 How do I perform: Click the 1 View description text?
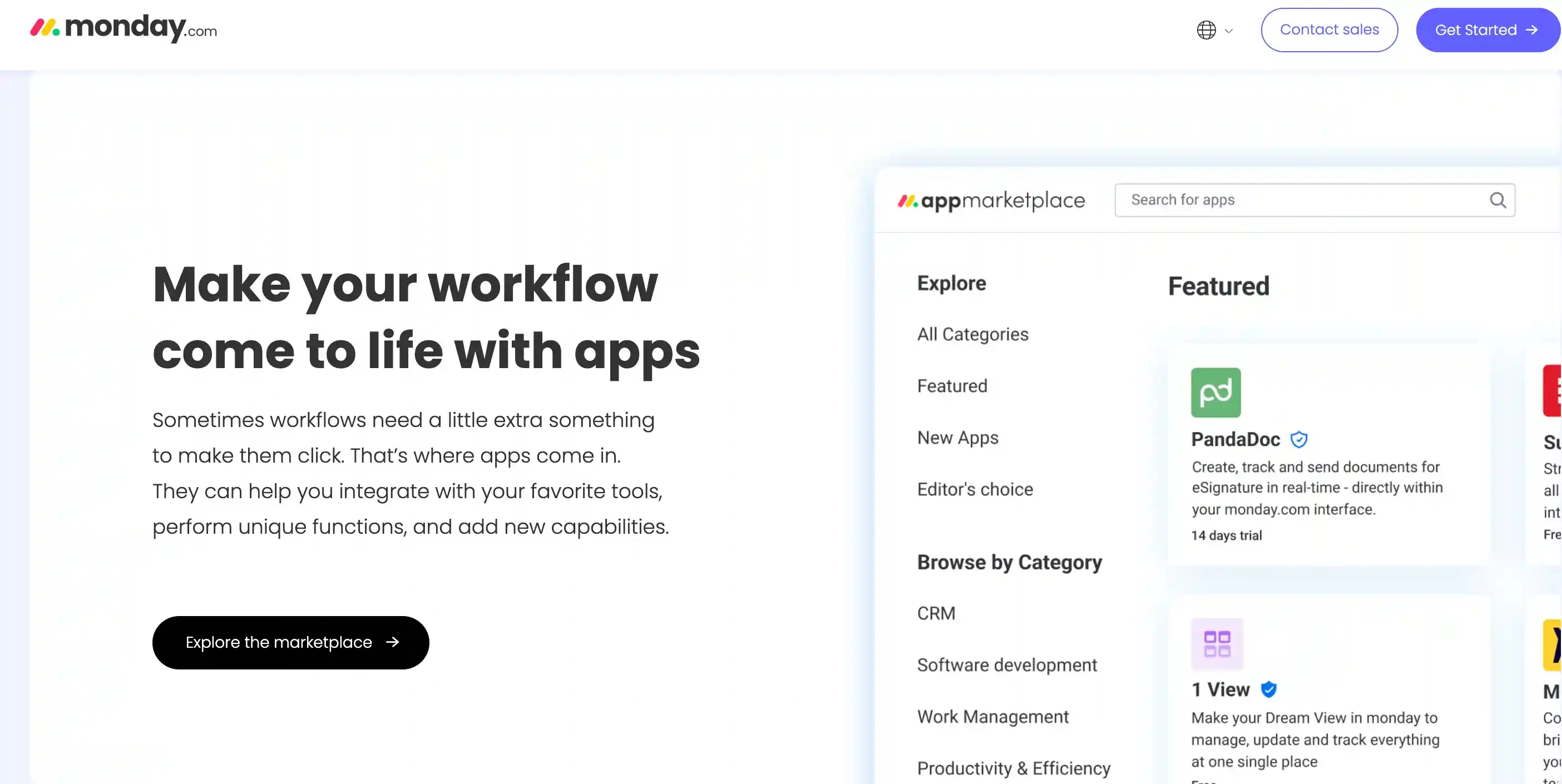(x=1315, y=740)
